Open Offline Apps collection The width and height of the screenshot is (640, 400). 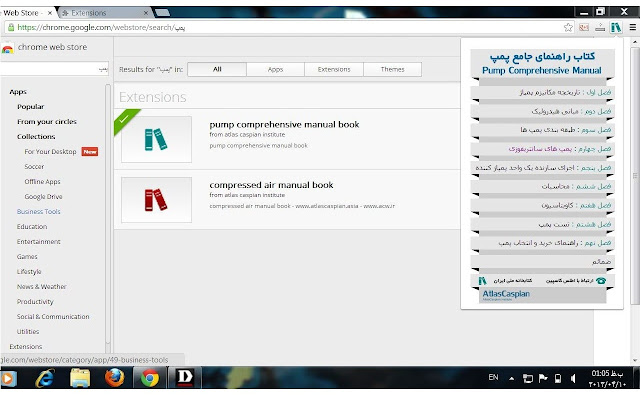coord(42,182)
